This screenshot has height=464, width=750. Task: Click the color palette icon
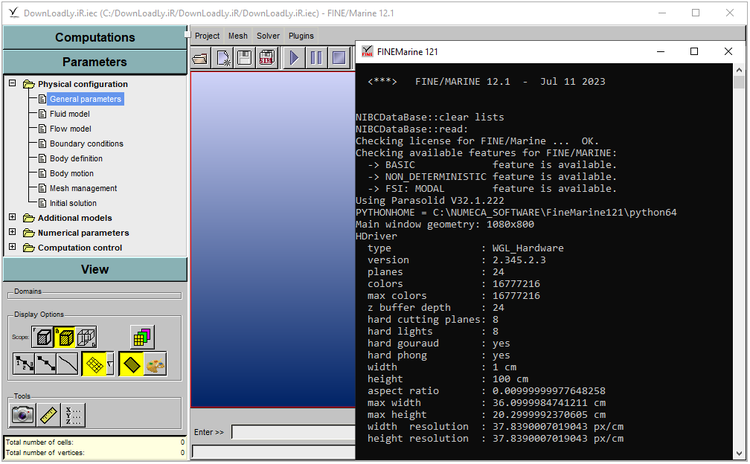[154, 364]
